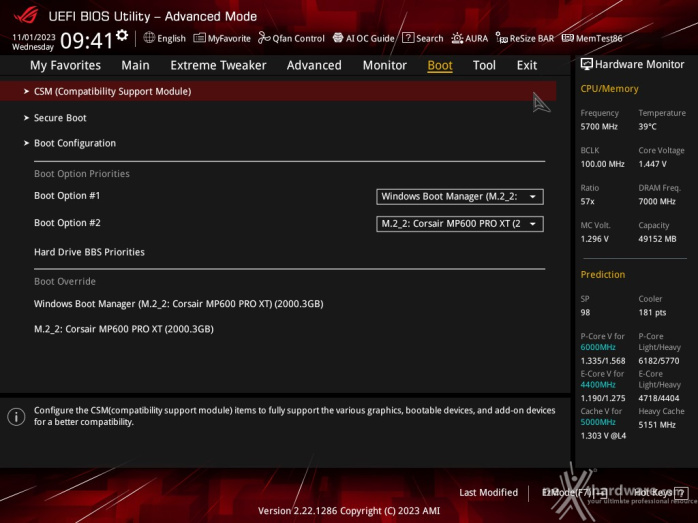Click the 11/01/2023 Wednesday date
The height and width of the screenshot is (523, 698).
click(x=33, y=42)
